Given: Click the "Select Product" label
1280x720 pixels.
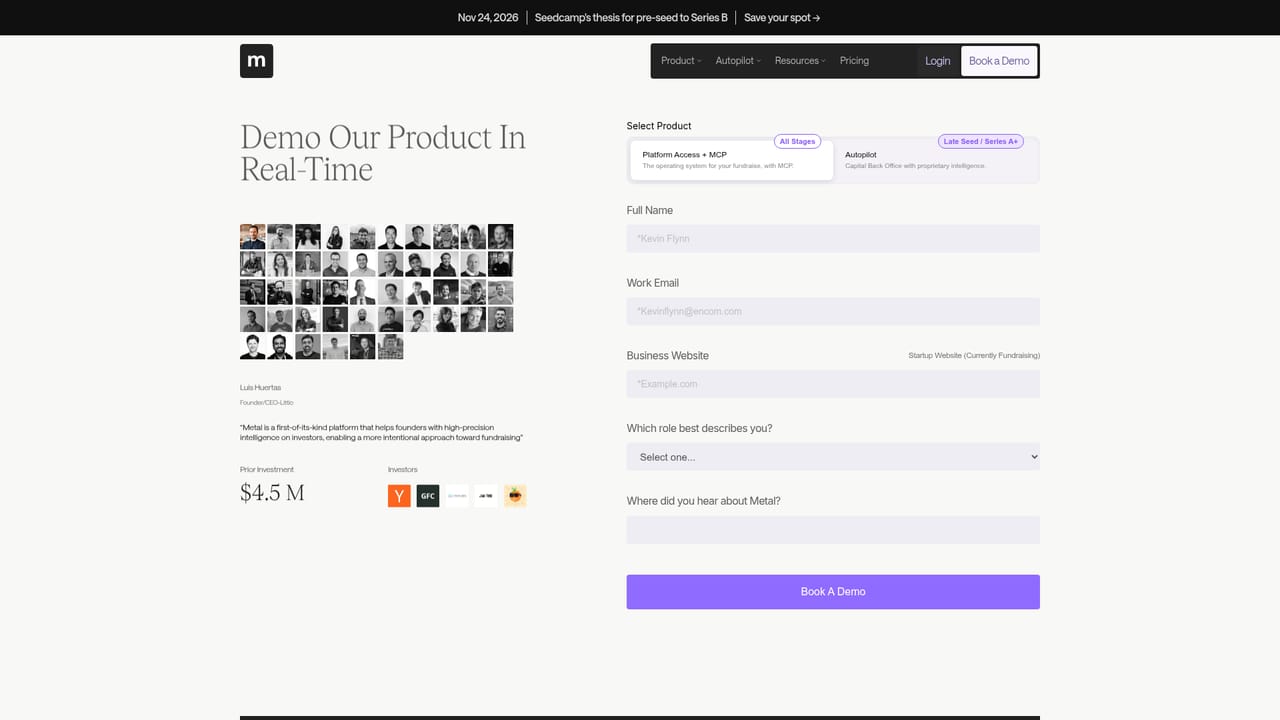Looking at the screenshot, I should pos(659,126).
